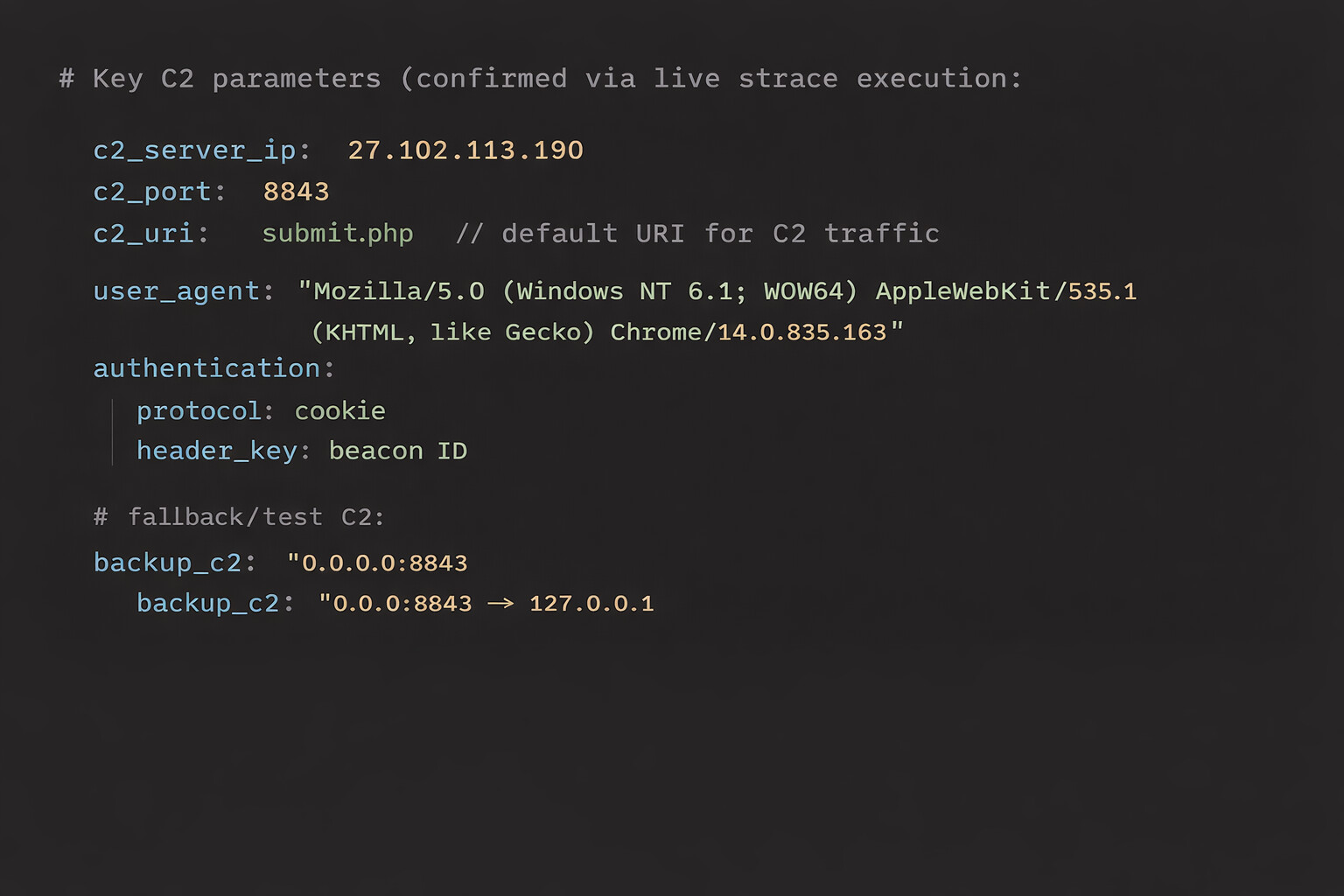Click the 8843 value beside c2_port
The height and width of the screenshot is (896, 1344).
pyautogui.click(x=296, y=192)
